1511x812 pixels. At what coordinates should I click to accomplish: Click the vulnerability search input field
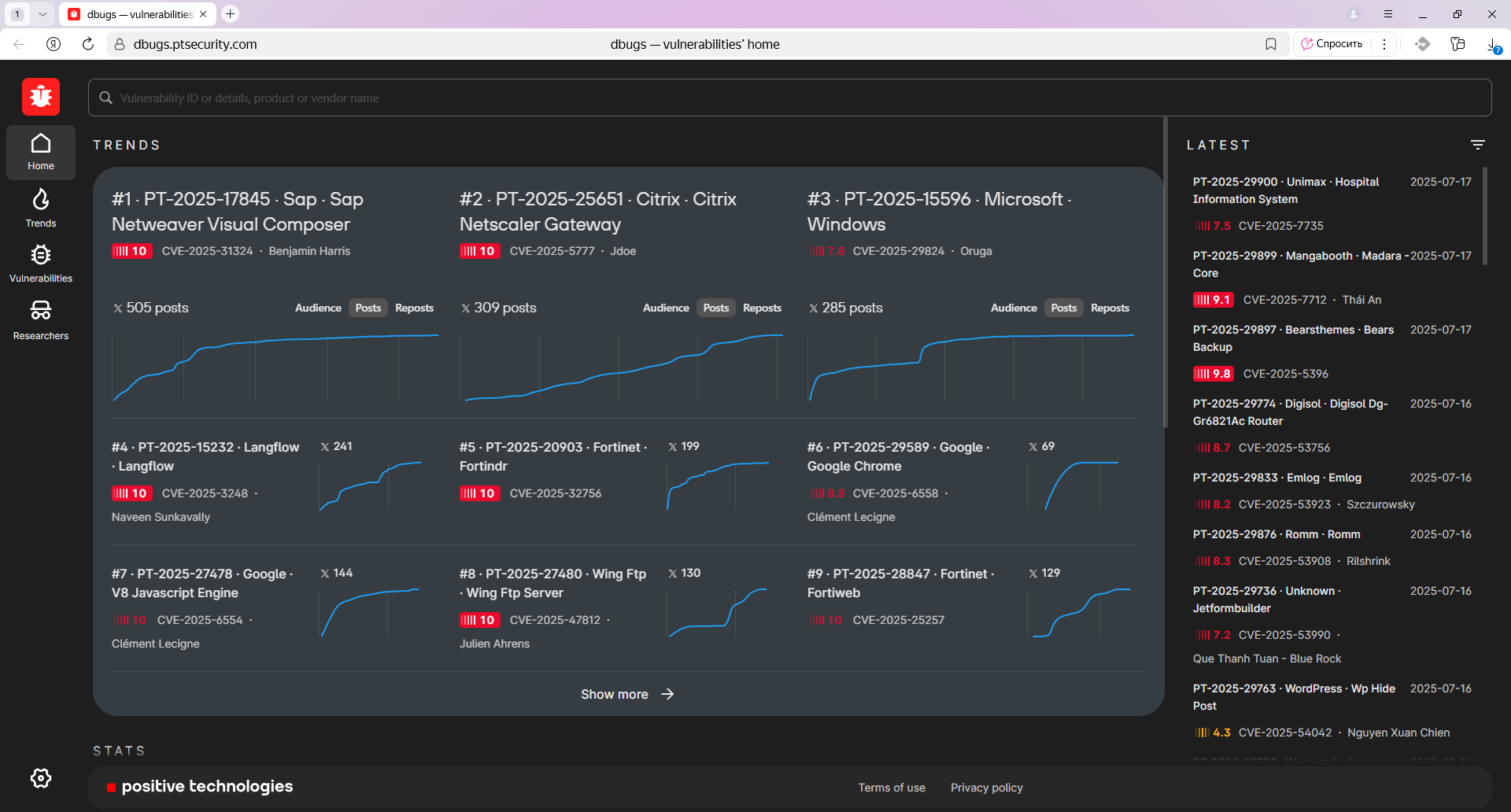click(790, 98)
